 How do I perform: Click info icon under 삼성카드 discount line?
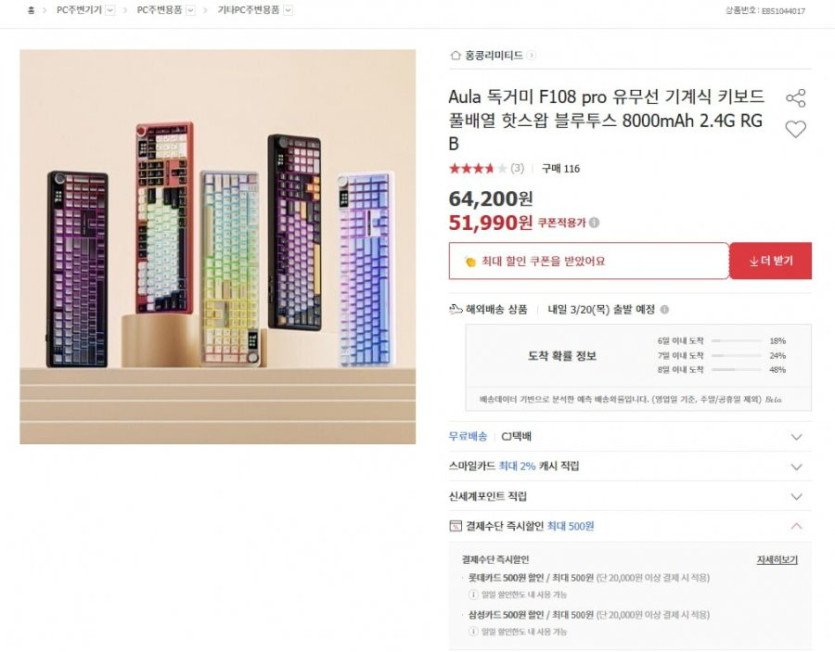(473, 632)
